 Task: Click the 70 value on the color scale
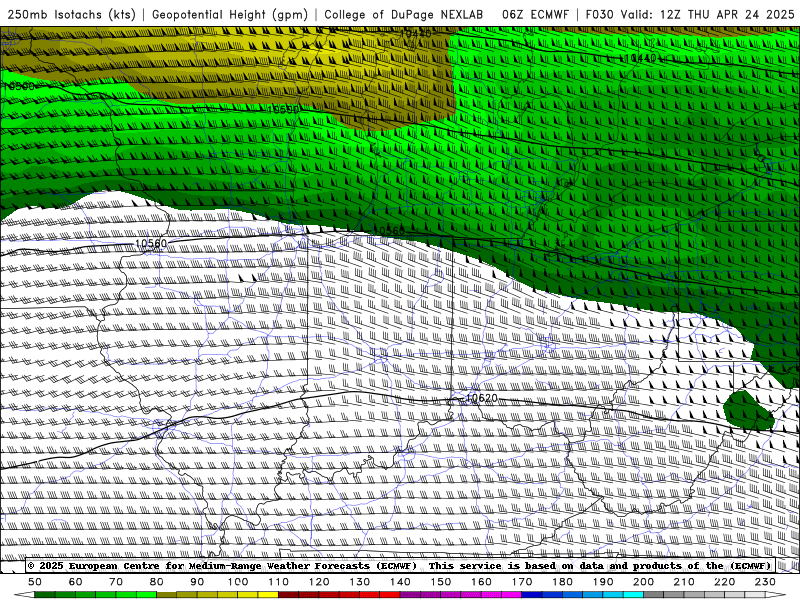tap(116, 582)
